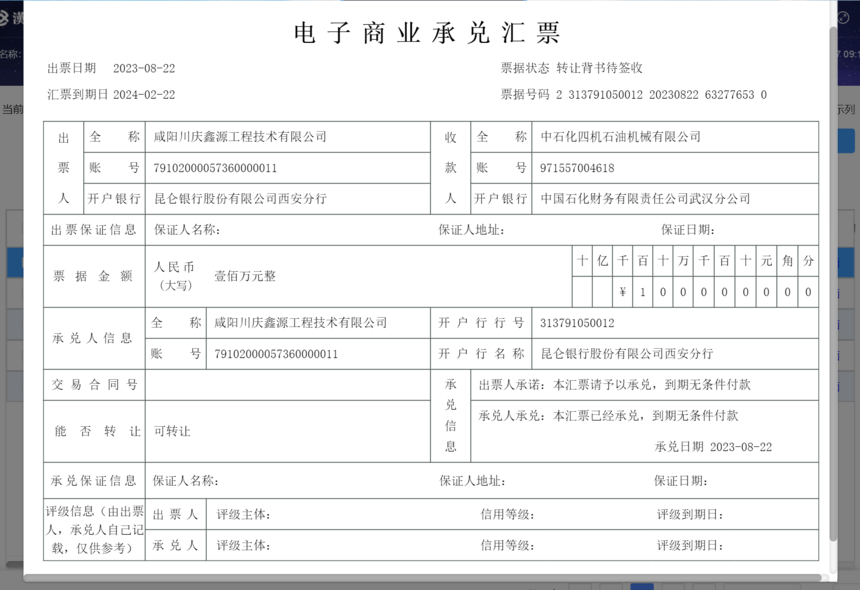Select the 开户行行号 value 313791050012

pyautogui.click(x=577, y=323)
